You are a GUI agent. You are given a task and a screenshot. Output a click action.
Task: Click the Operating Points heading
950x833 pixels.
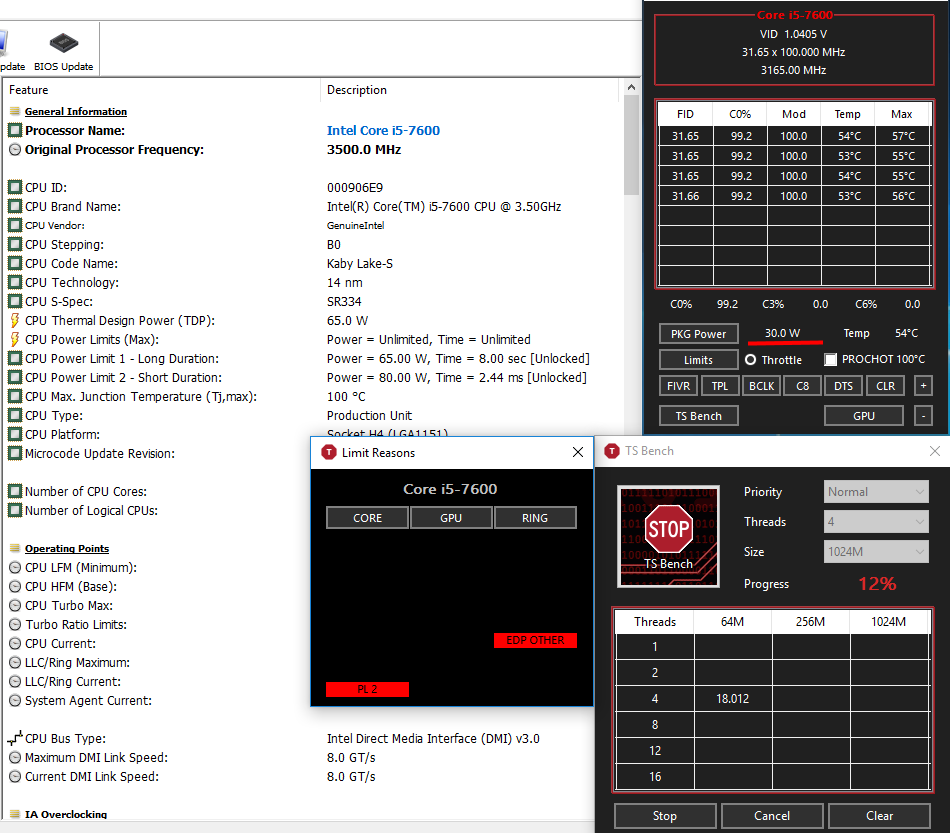click(x=67, y=548)
